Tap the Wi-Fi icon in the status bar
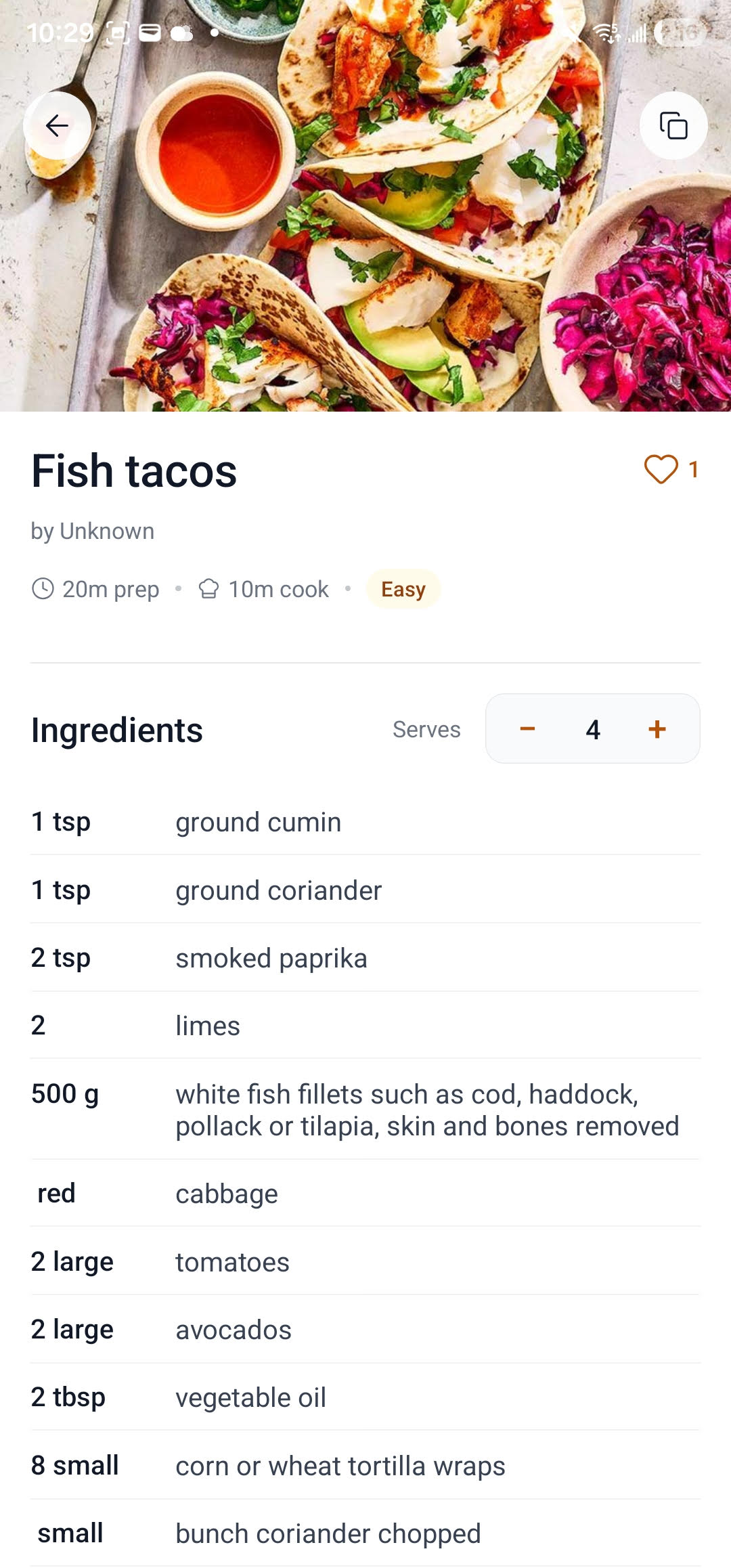Screen dimensions: 731x1568 point(604,30)
